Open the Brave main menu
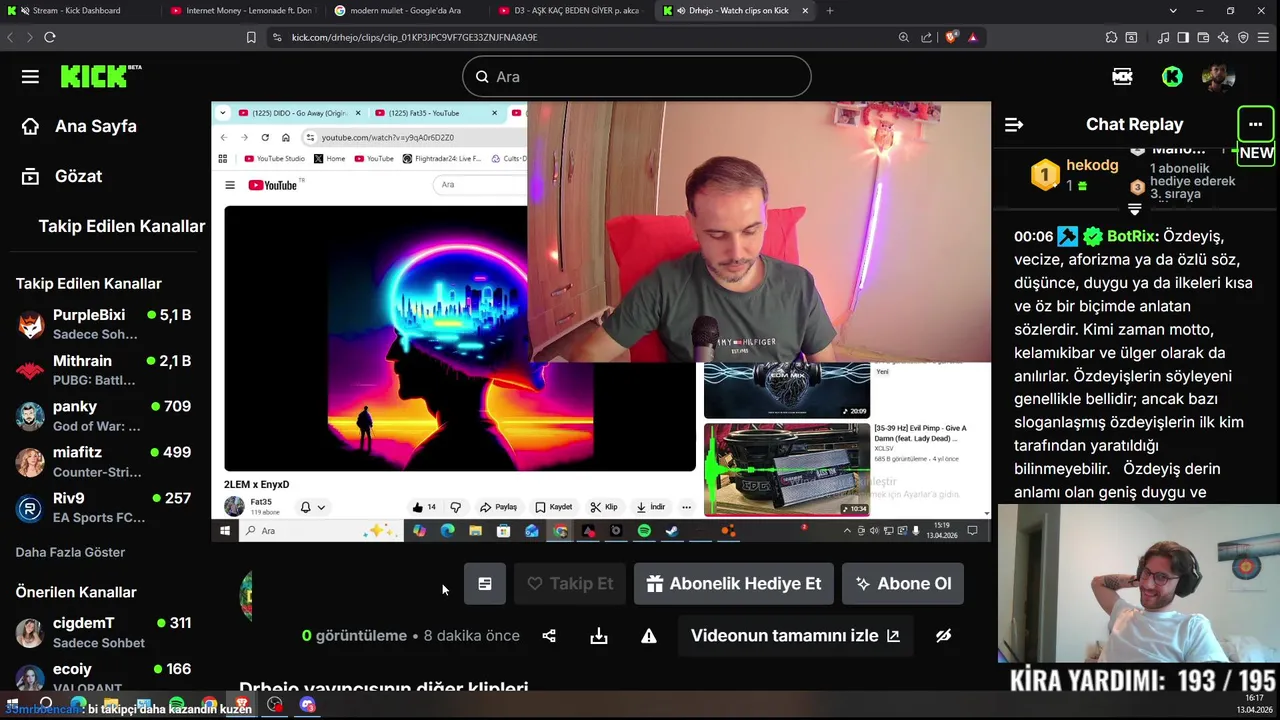1280x720 pixels. (x=1263, y=37)
